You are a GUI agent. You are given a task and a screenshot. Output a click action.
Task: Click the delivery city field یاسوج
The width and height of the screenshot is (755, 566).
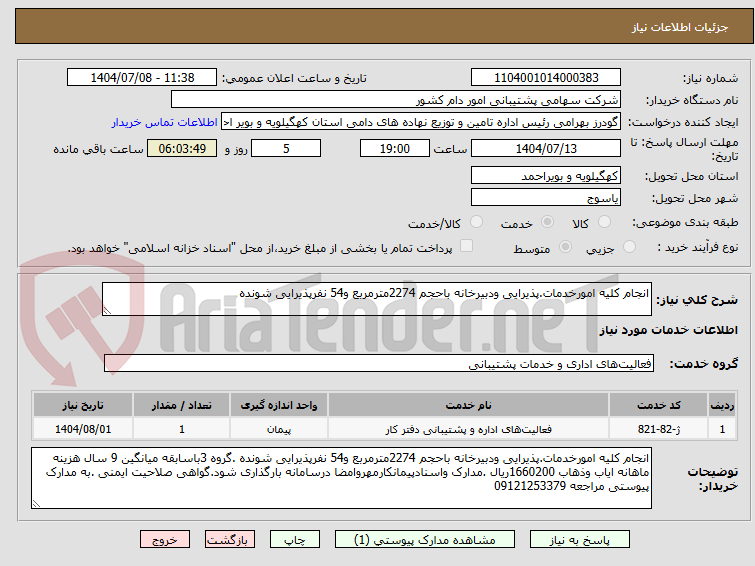(546, 197)
